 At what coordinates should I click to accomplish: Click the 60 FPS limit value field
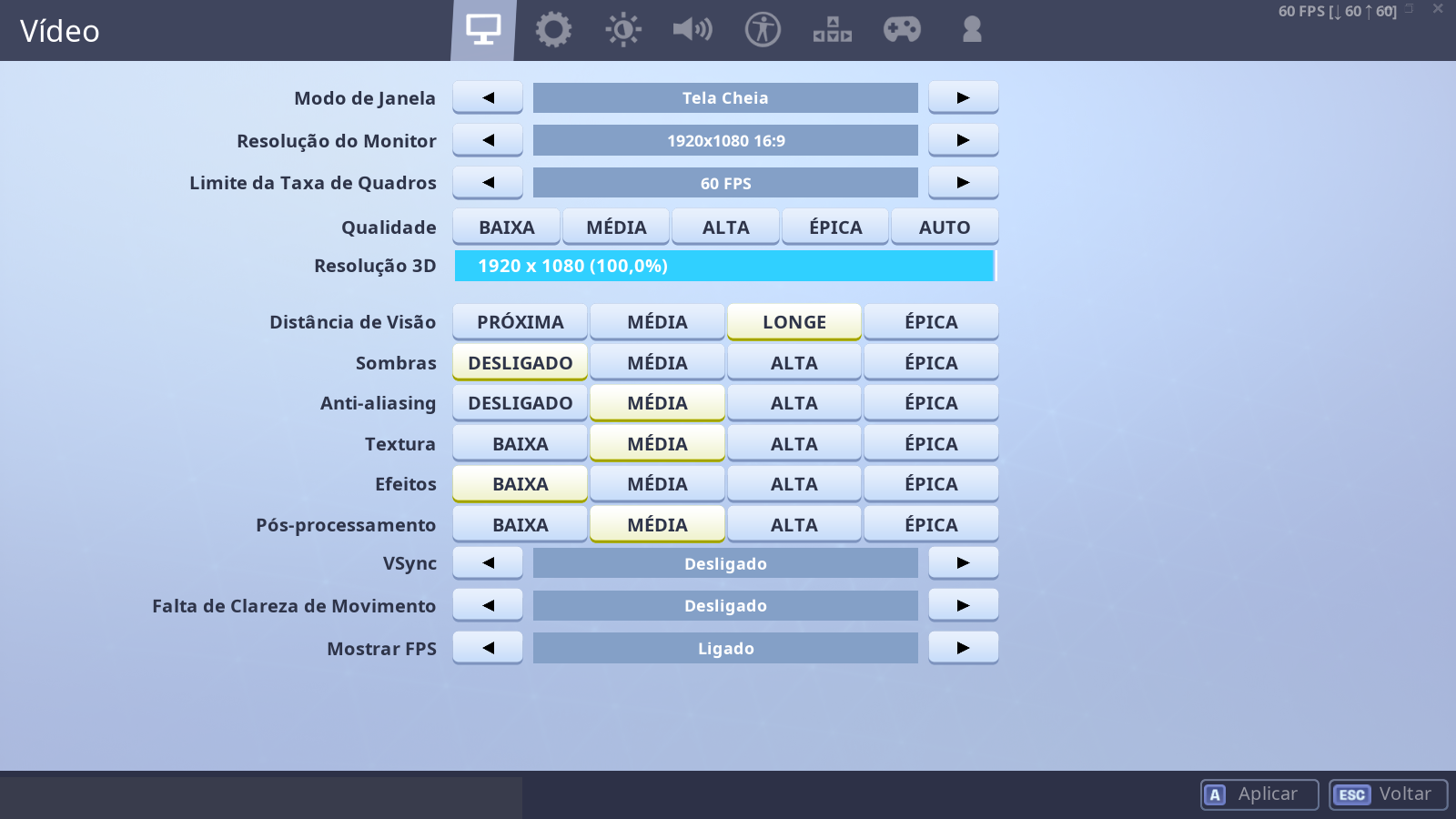click(725, 183)
